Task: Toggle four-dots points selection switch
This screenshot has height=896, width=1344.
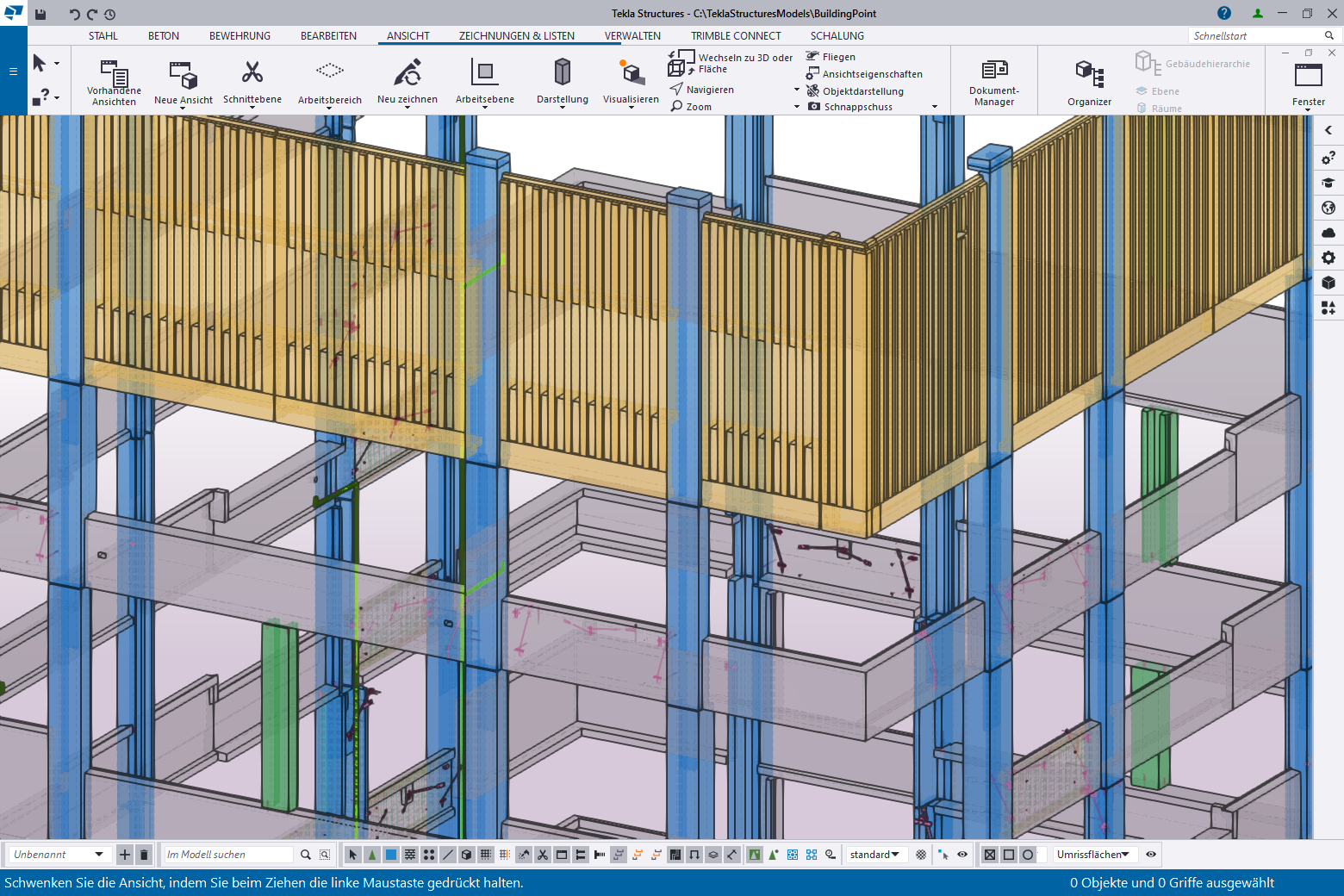Action: coord(428,855)
